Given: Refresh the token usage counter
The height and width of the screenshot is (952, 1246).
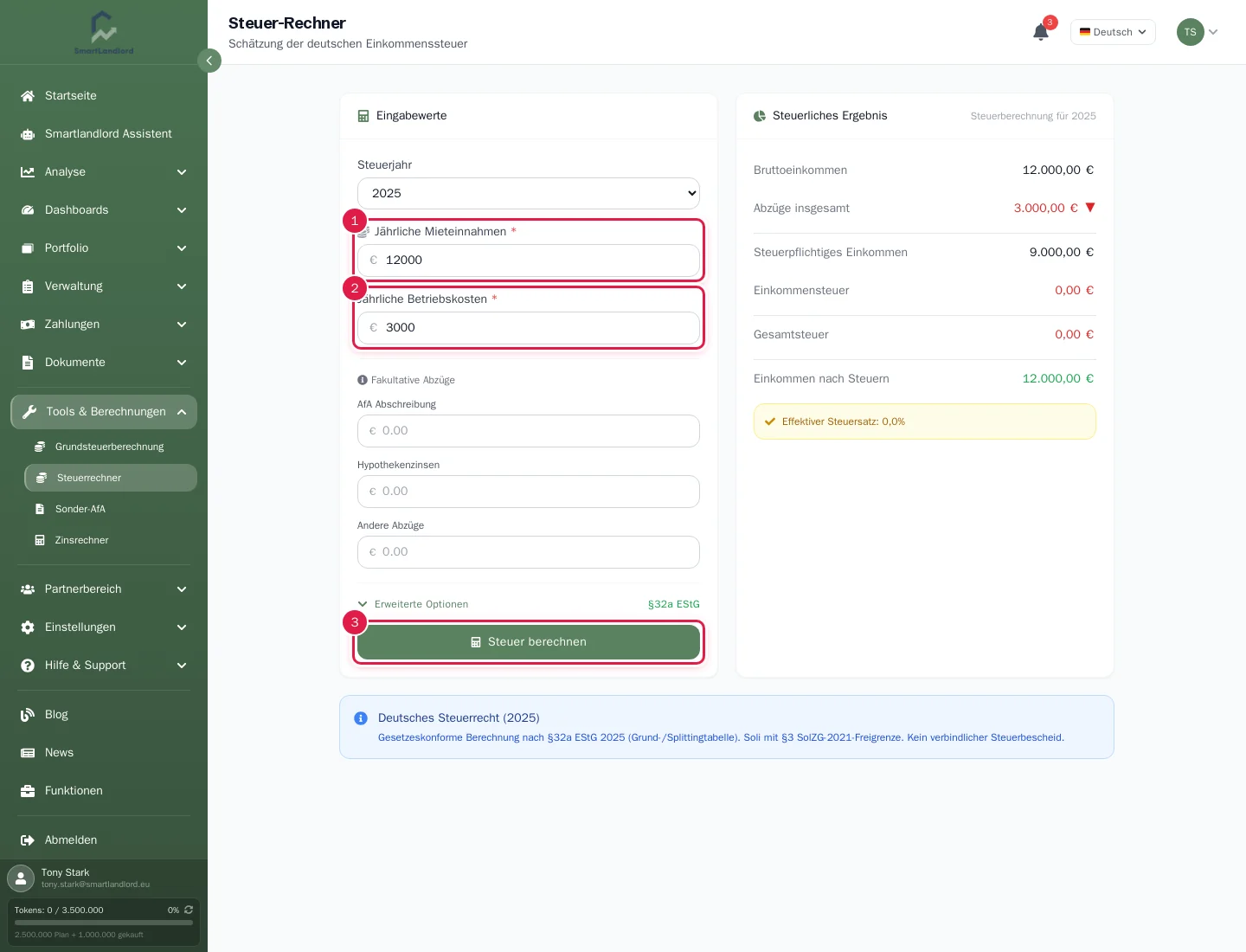Looking at the screenshot, I should [189, 910].
